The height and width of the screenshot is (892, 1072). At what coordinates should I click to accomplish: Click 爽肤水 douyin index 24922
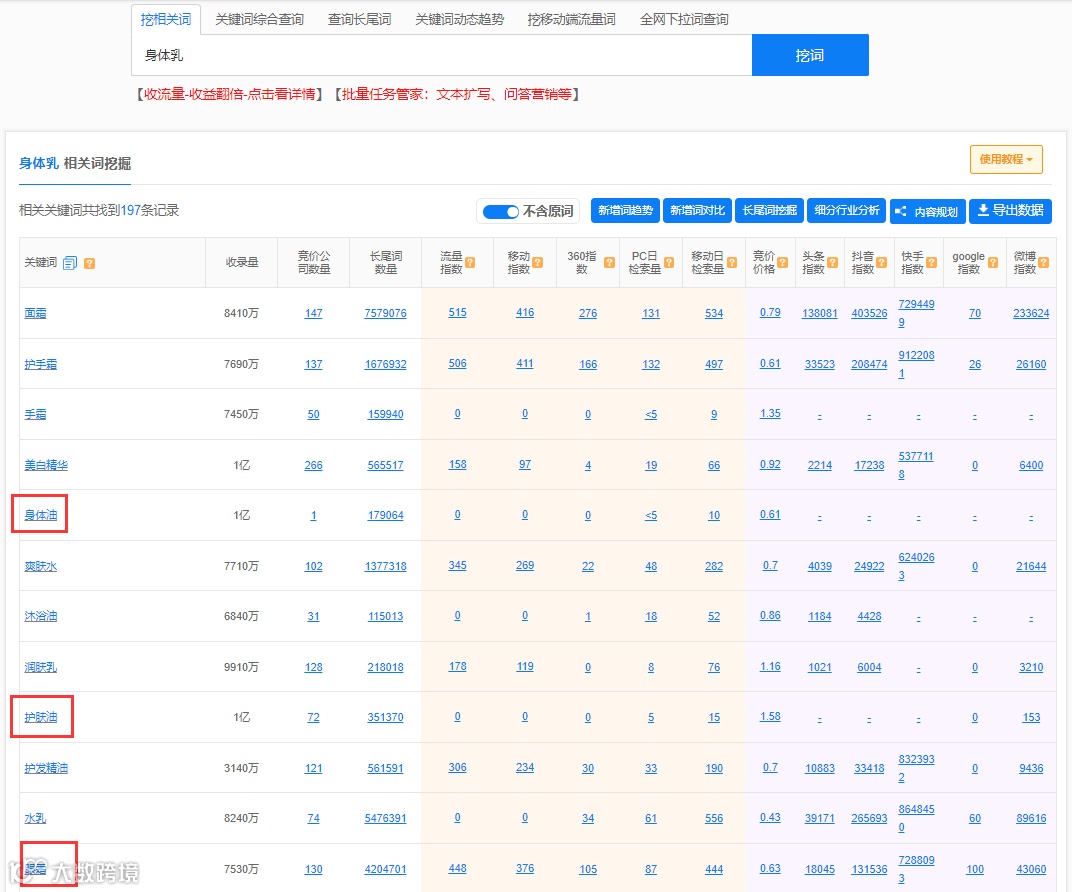[x=870, y=567]
